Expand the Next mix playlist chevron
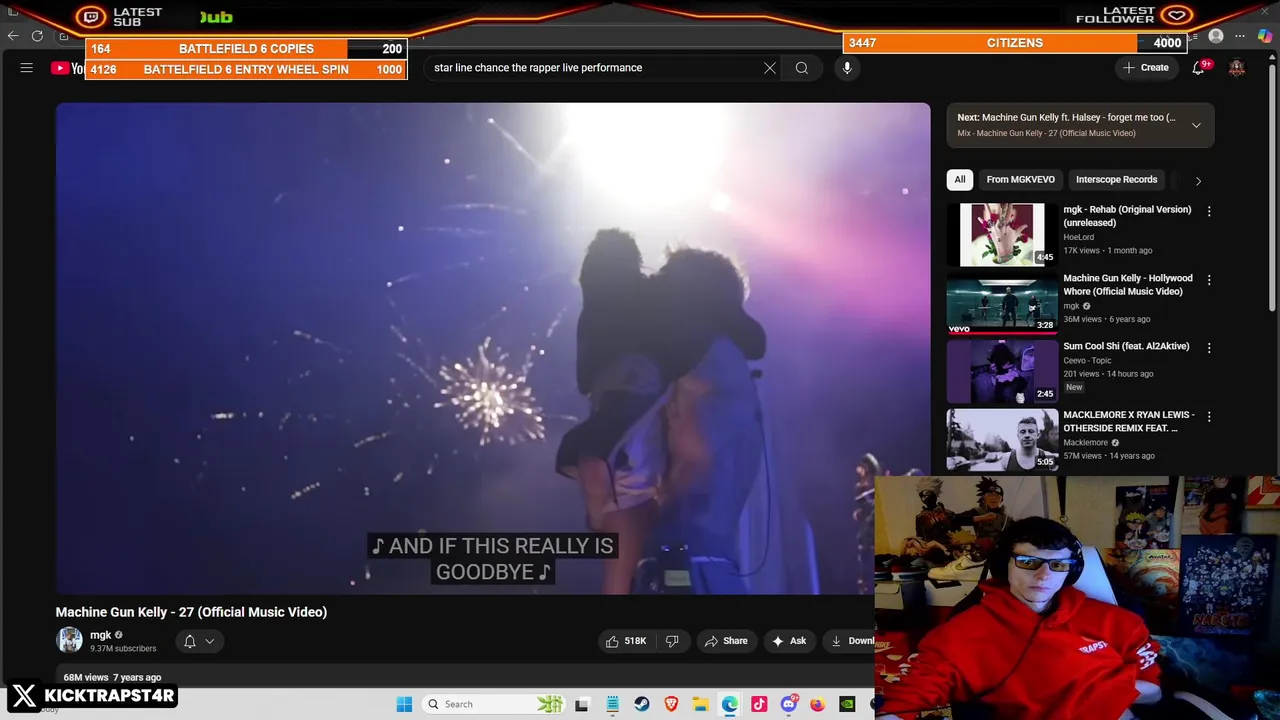This screenshot has width=1280, height=720. pyautogui.click(x=1196, y=125)
